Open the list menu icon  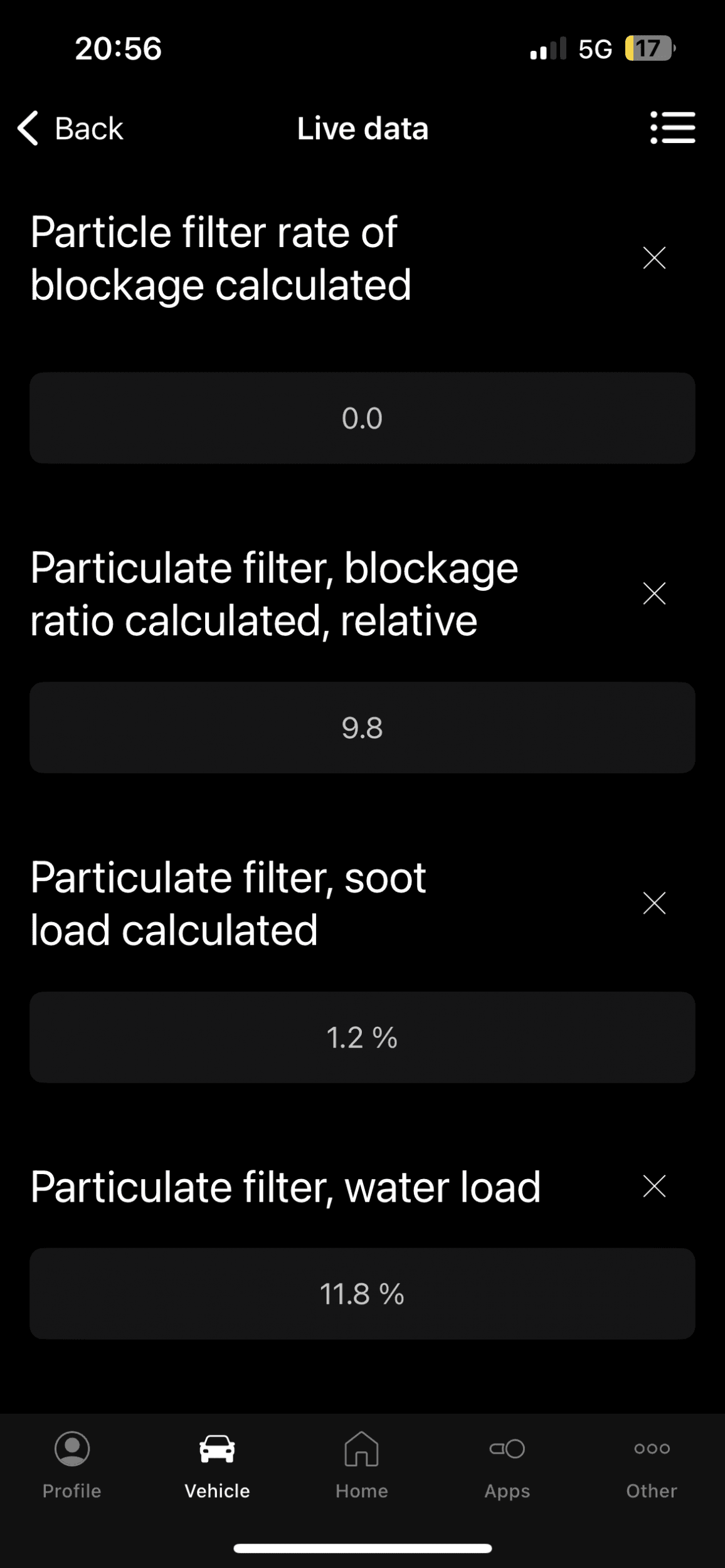tap(672, 128)
